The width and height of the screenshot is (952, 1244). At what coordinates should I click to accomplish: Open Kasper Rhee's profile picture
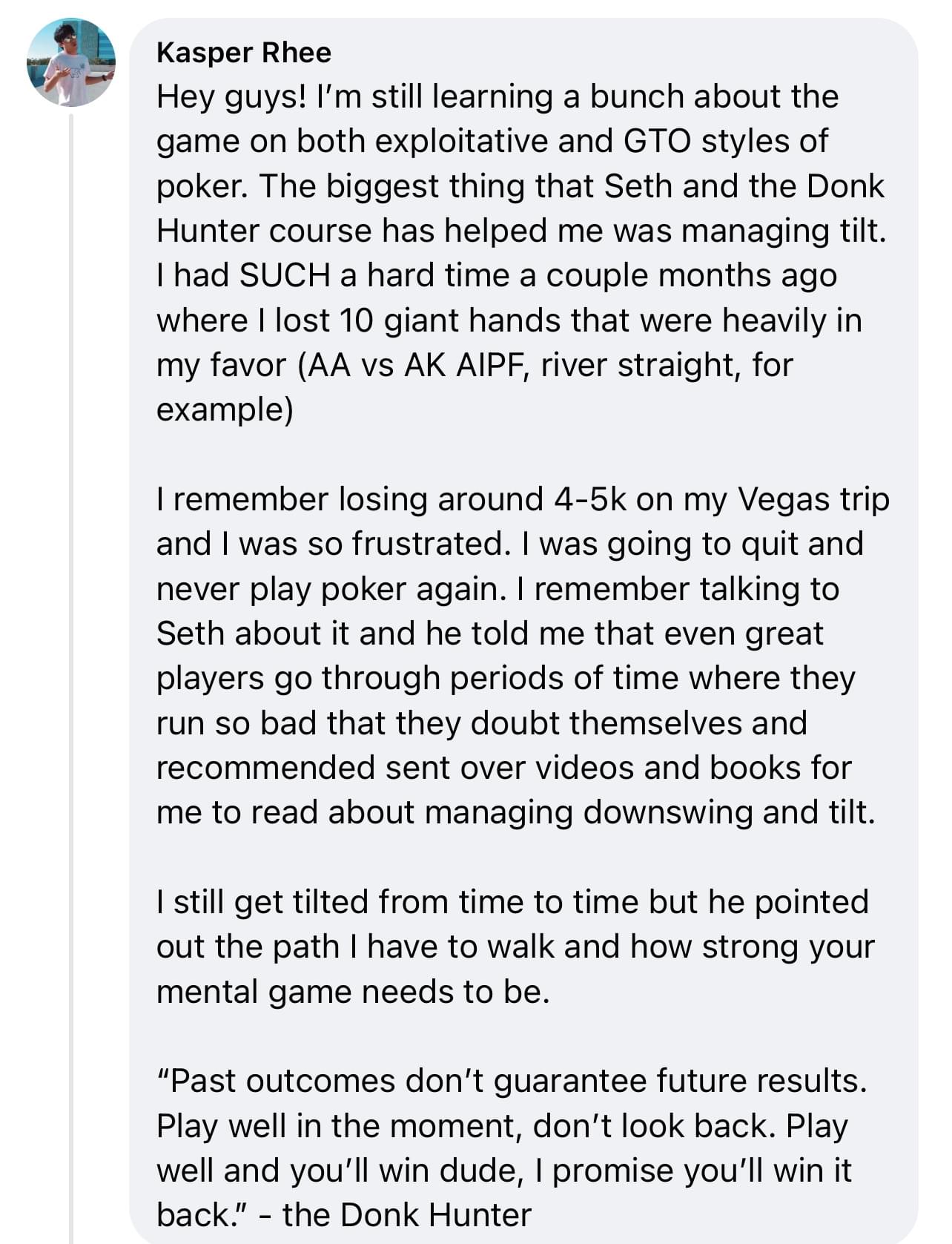click(71, 62)
